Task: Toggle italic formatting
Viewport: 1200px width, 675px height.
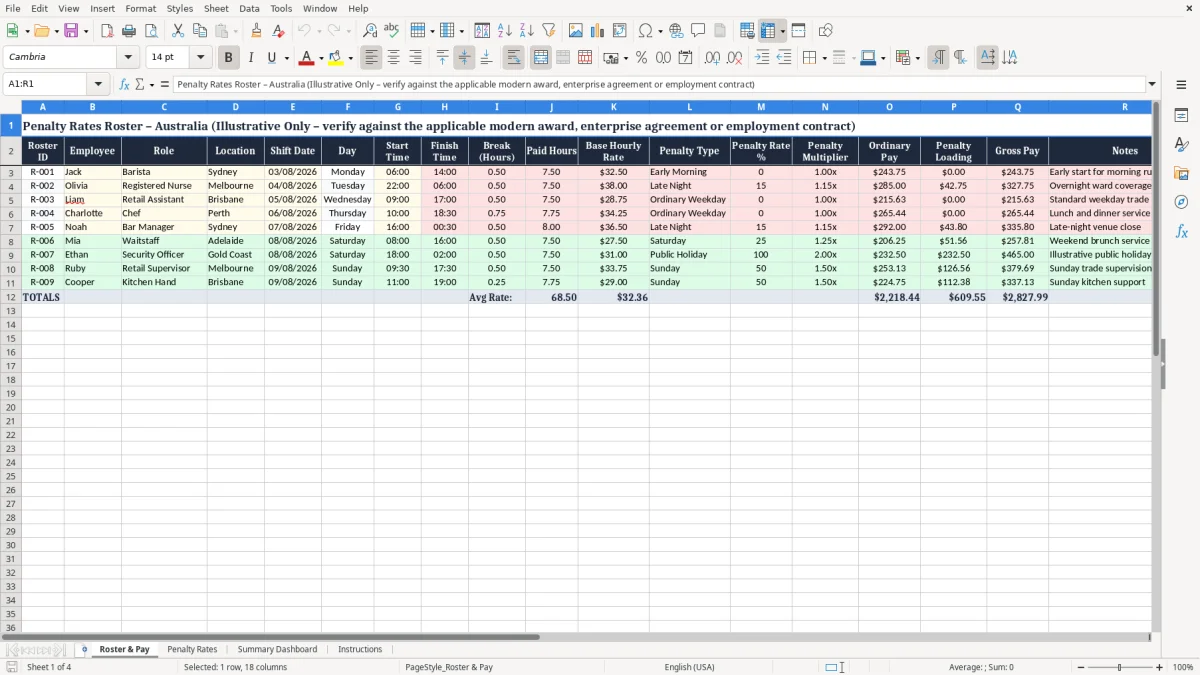Action: point(251,58)
